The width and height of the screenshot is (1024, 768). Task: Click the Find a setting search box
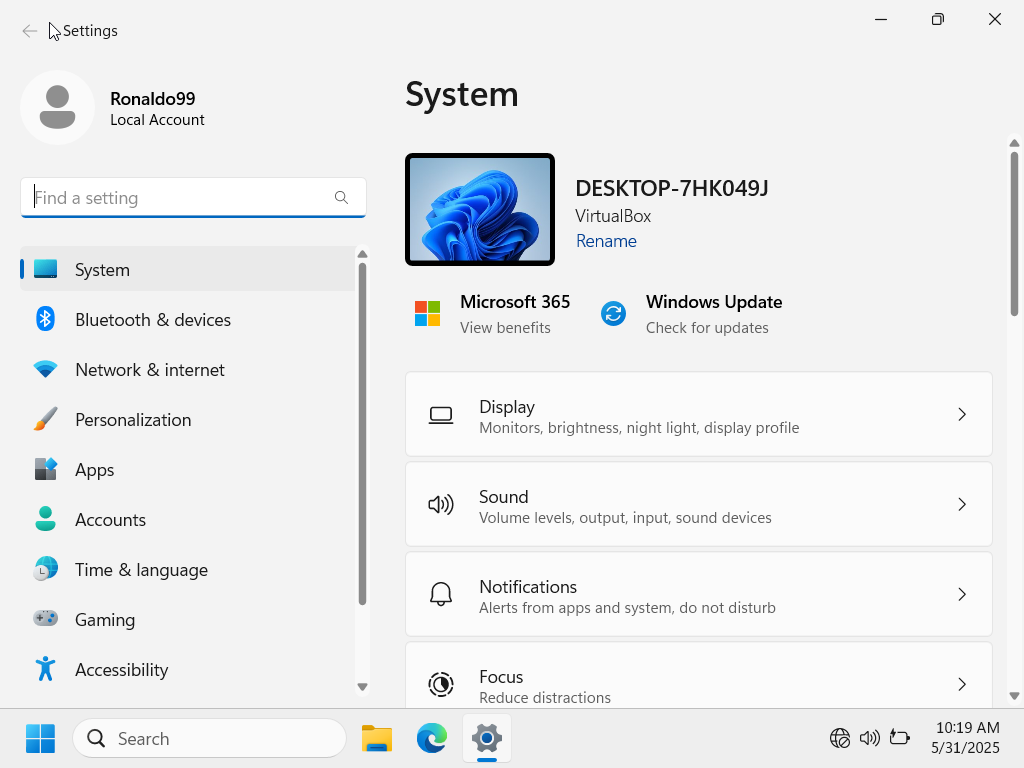coord(193,197)
